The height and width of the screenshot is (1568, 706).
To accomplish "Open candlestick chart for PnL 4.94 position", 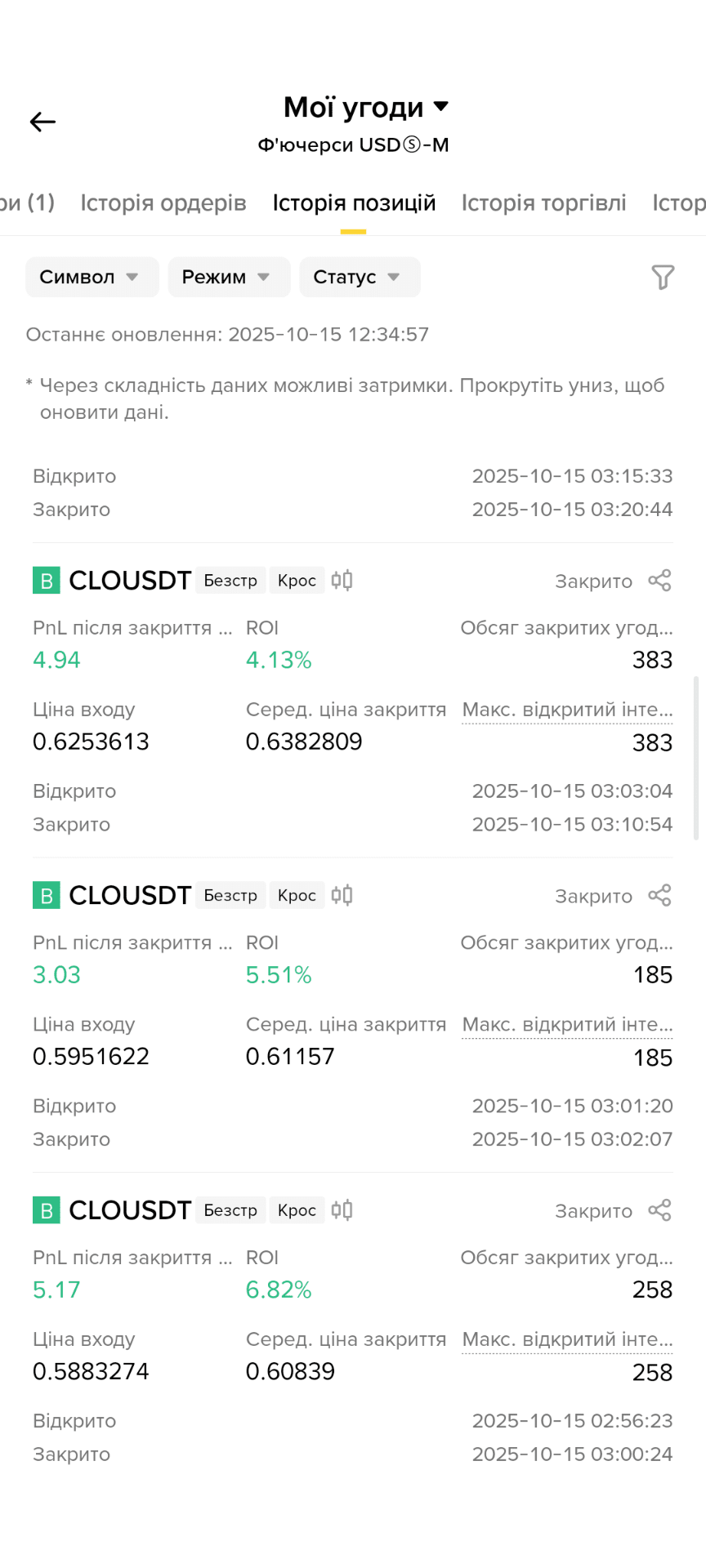I will tap(342, 581).
